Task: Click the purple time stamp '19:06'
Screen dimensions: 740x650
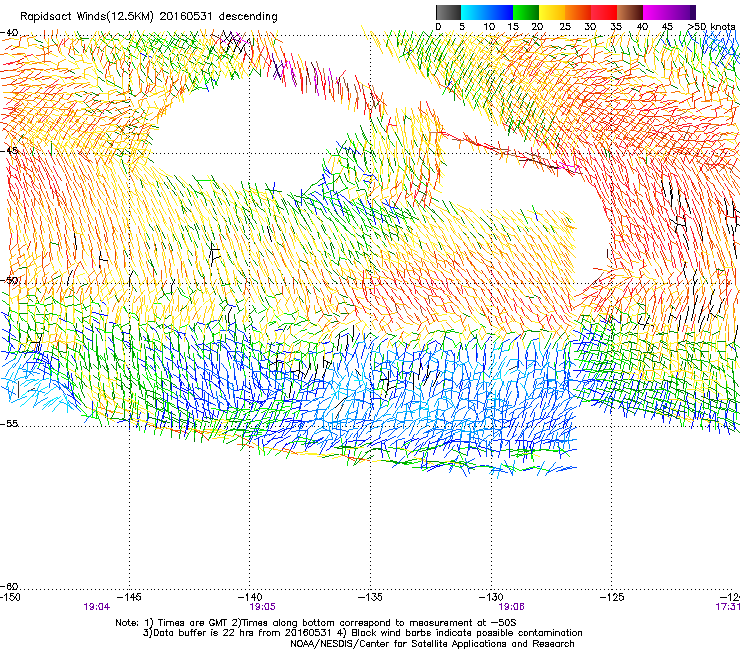Action: pyautogui.click(x=512, y=607)
